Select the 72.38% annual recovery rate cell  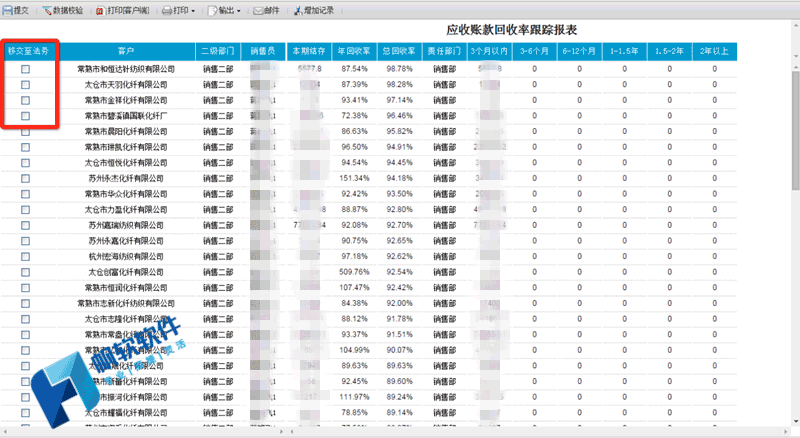coord(354,116)
